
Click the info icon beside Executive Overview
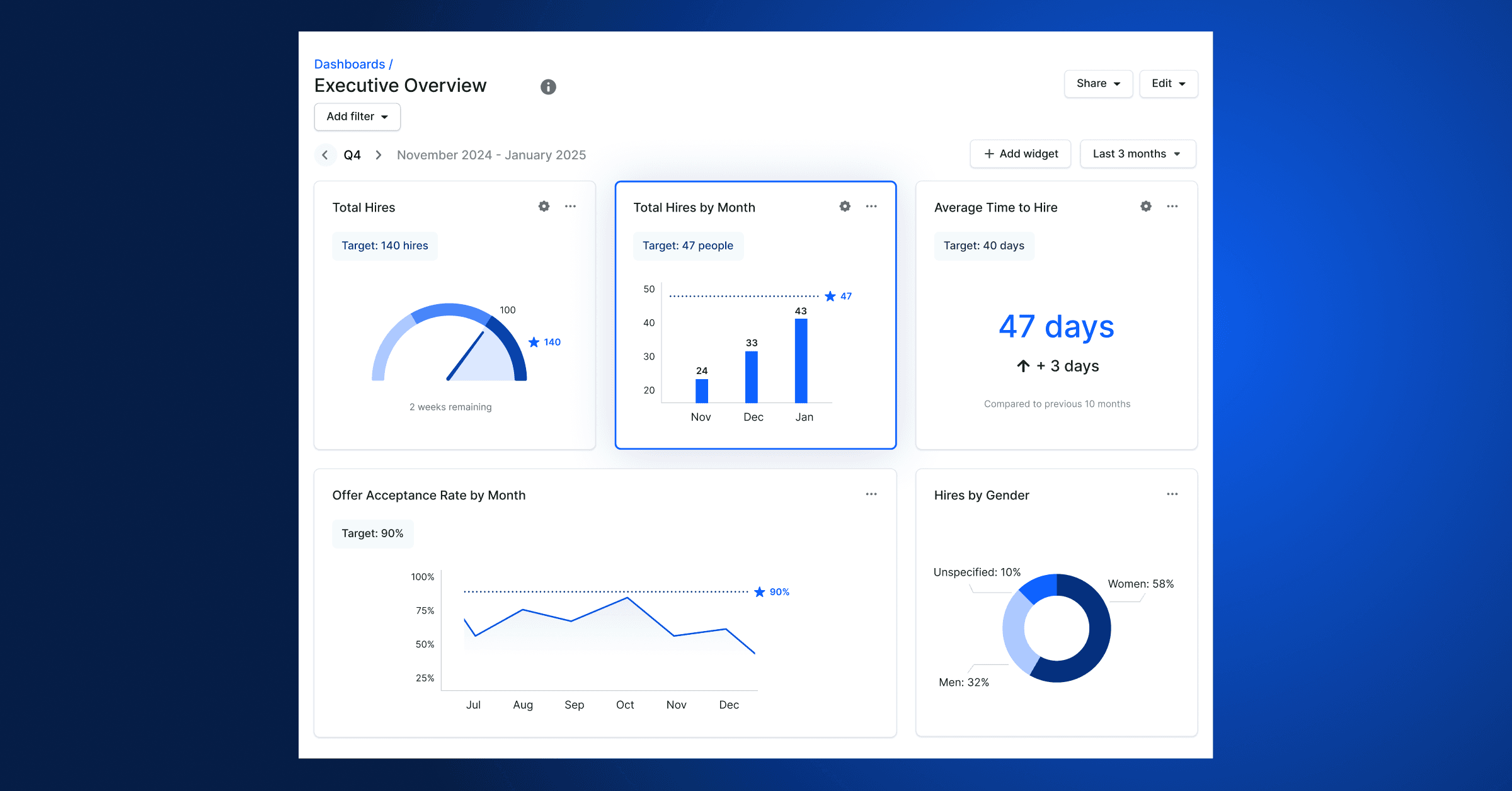point(547,86)
